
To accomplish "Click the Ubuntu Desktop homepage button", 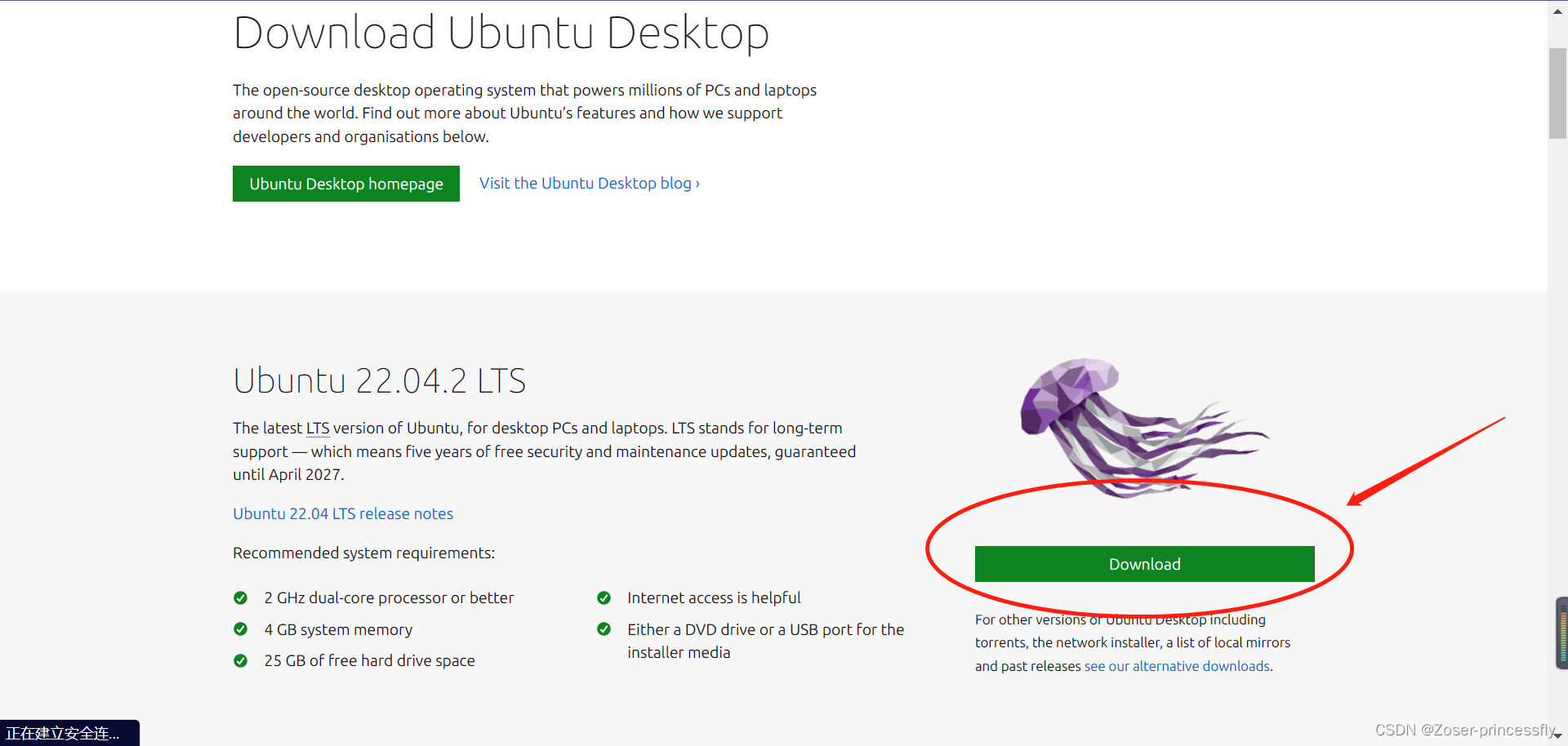I will (x=346, y=184).
